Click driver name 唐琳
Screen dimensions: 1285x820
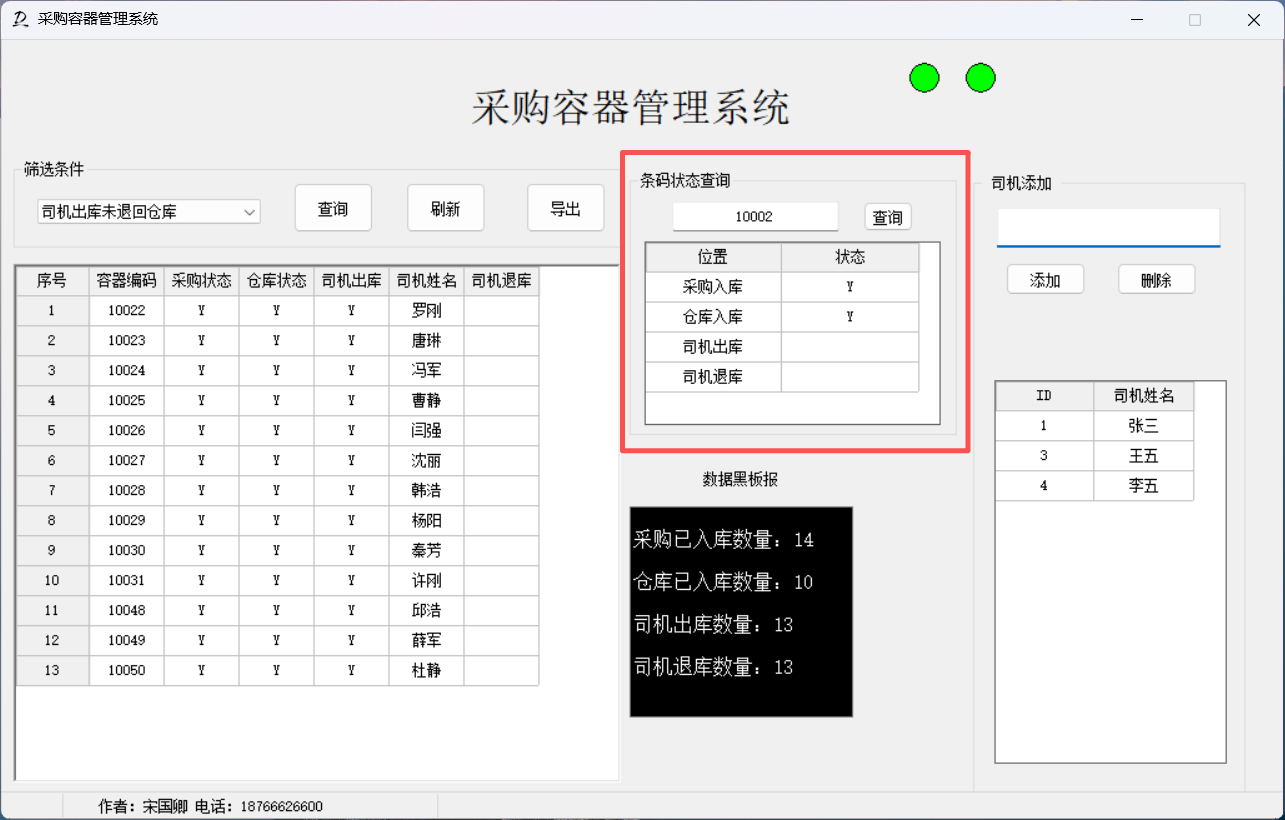point(427,341)
